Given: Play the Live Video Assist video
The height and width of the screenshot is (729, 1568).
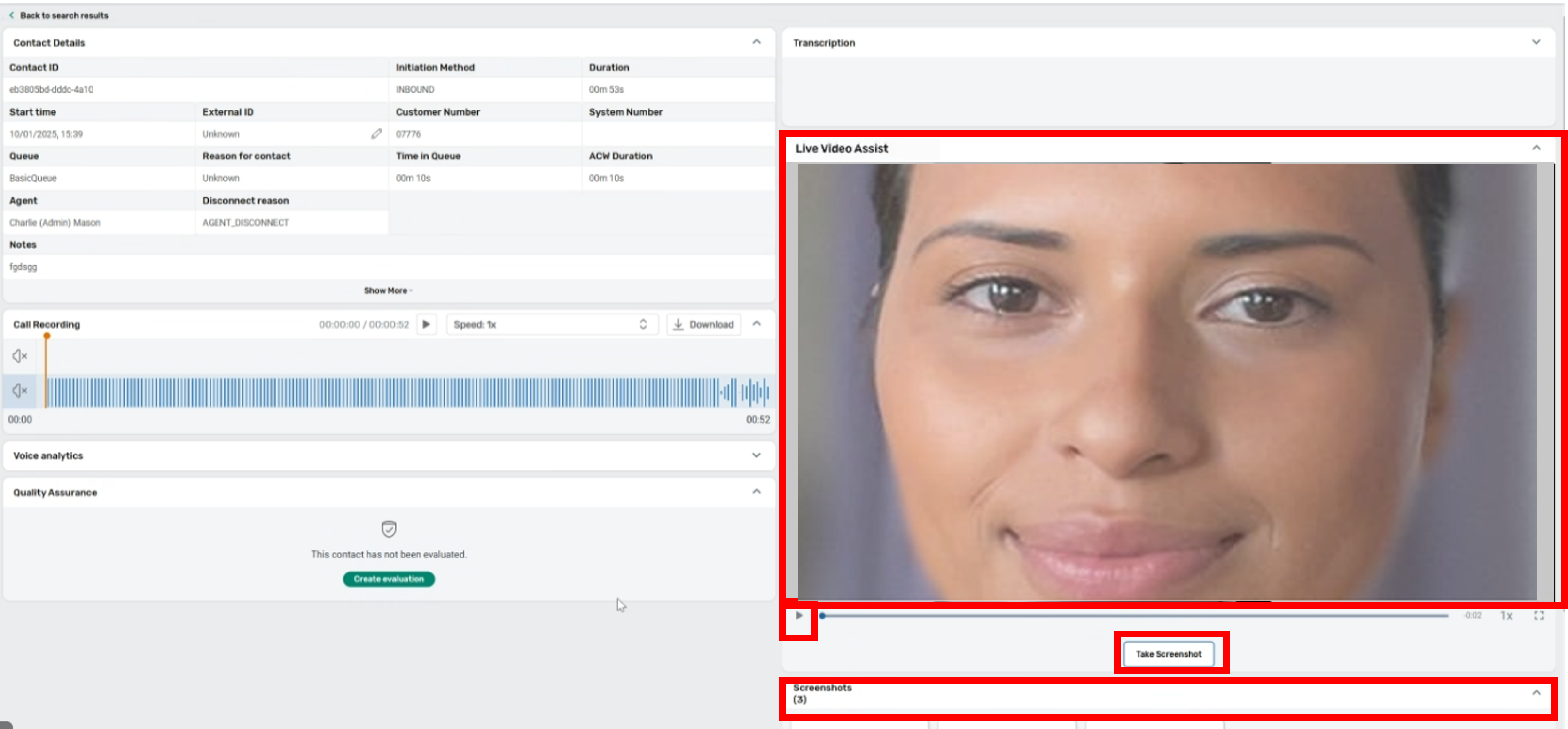Looking at the screenshot, I should coord(799,616).
